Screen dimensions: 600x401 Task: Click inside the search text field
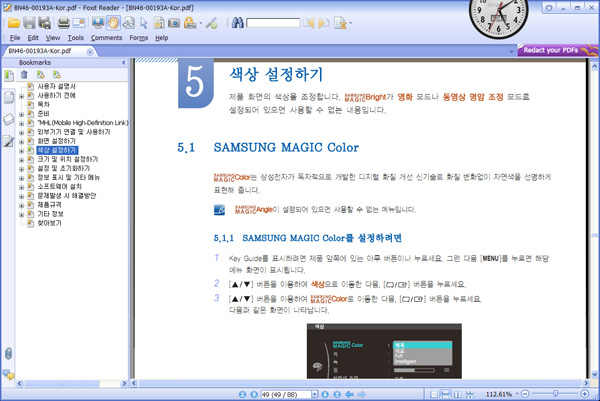[x=273, y=23]
